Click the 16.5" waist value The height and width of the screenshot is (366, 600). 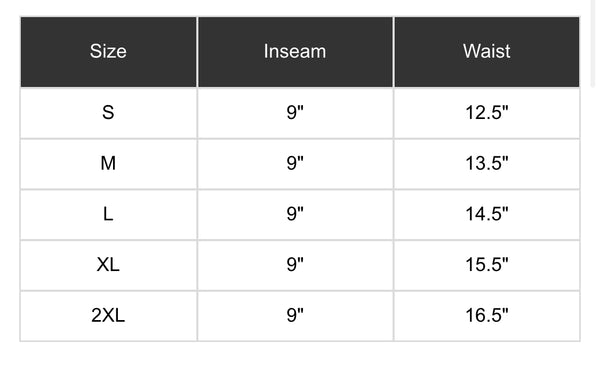[487, 316]
